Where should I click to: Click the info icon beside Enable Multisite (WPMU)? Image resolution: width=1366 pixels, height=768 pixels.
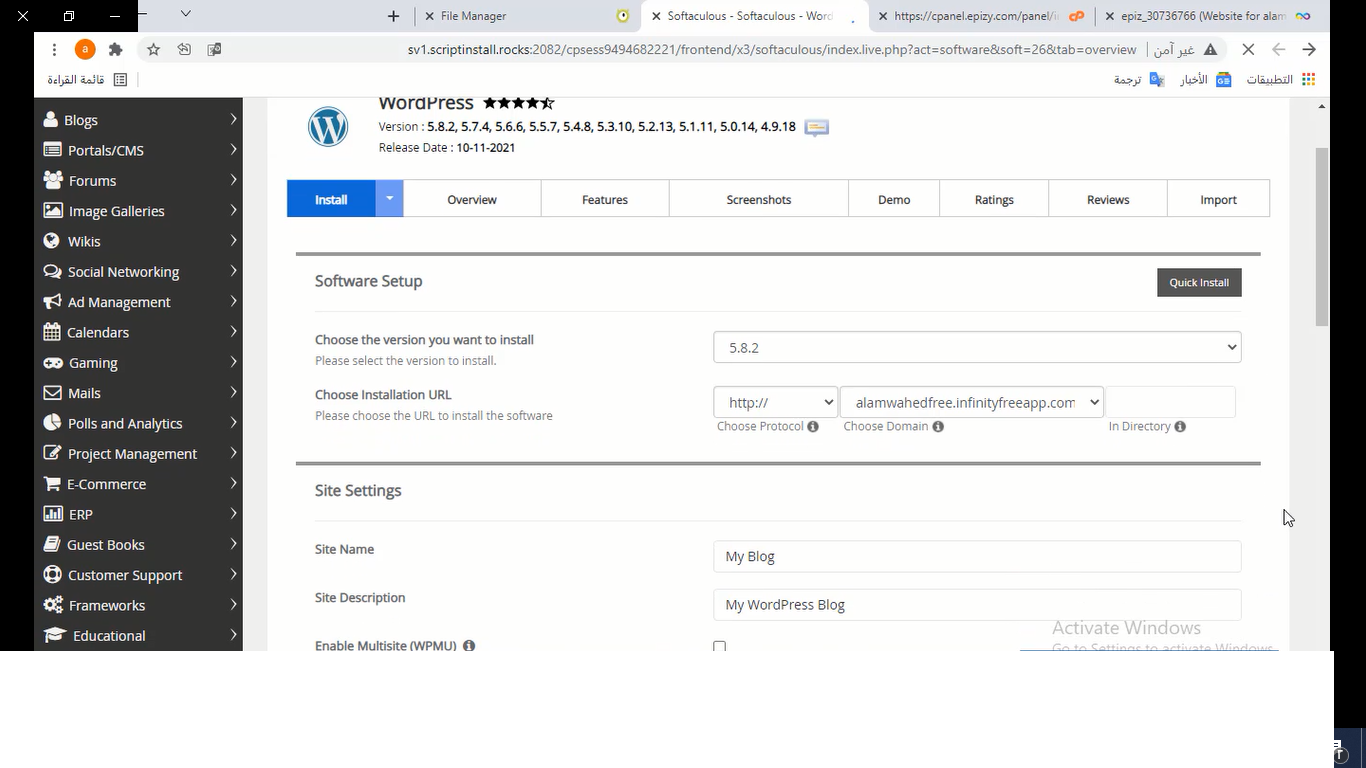[469, 646]
